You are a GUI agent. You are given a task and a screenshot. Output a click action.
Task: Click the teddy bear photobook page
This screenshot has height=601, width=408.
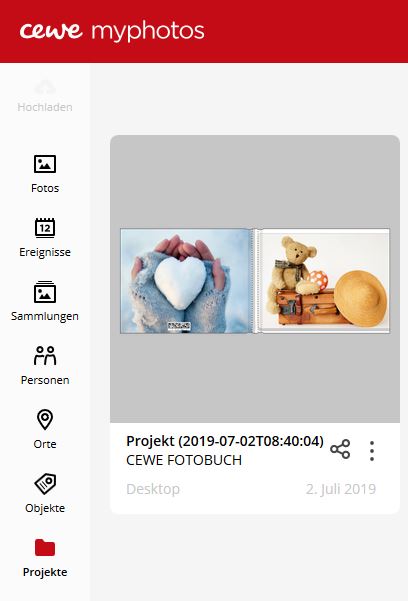(x=324, y=281)
